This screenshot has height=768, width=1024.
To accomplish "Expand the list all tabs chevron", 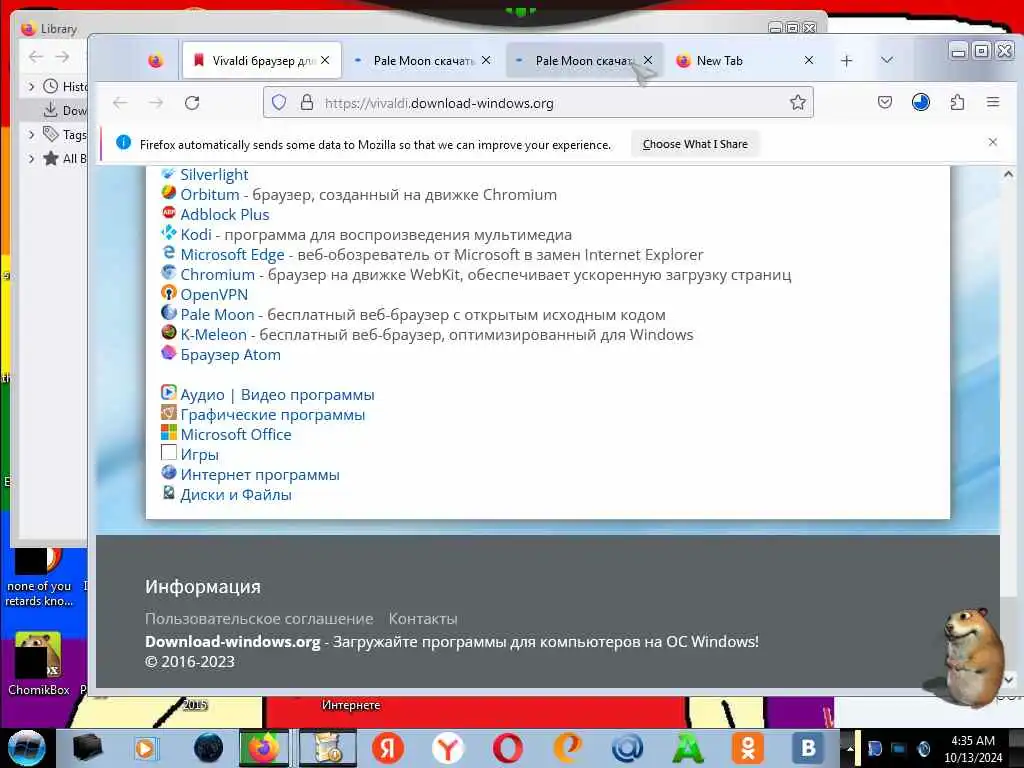I will pyautogui.click(x=886, y=60).
